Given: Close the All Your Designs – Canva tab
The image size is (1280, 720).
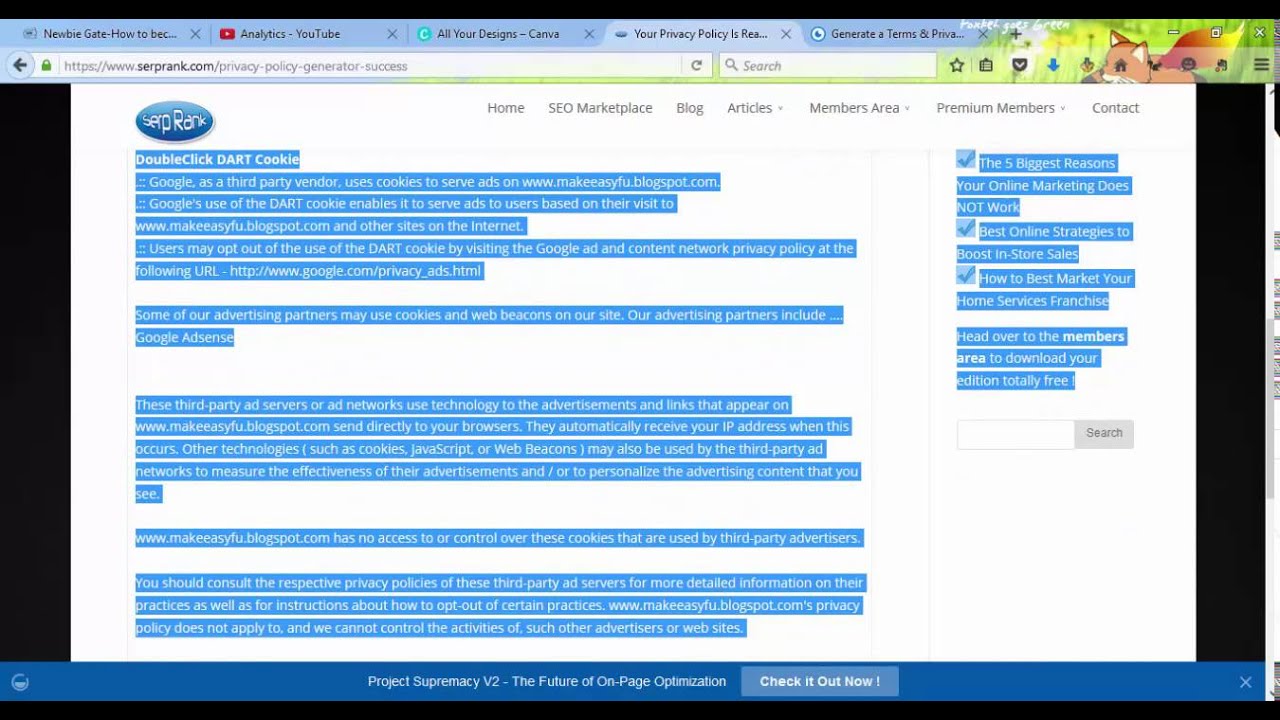Looking at the screenshot, I should (589, 34).
